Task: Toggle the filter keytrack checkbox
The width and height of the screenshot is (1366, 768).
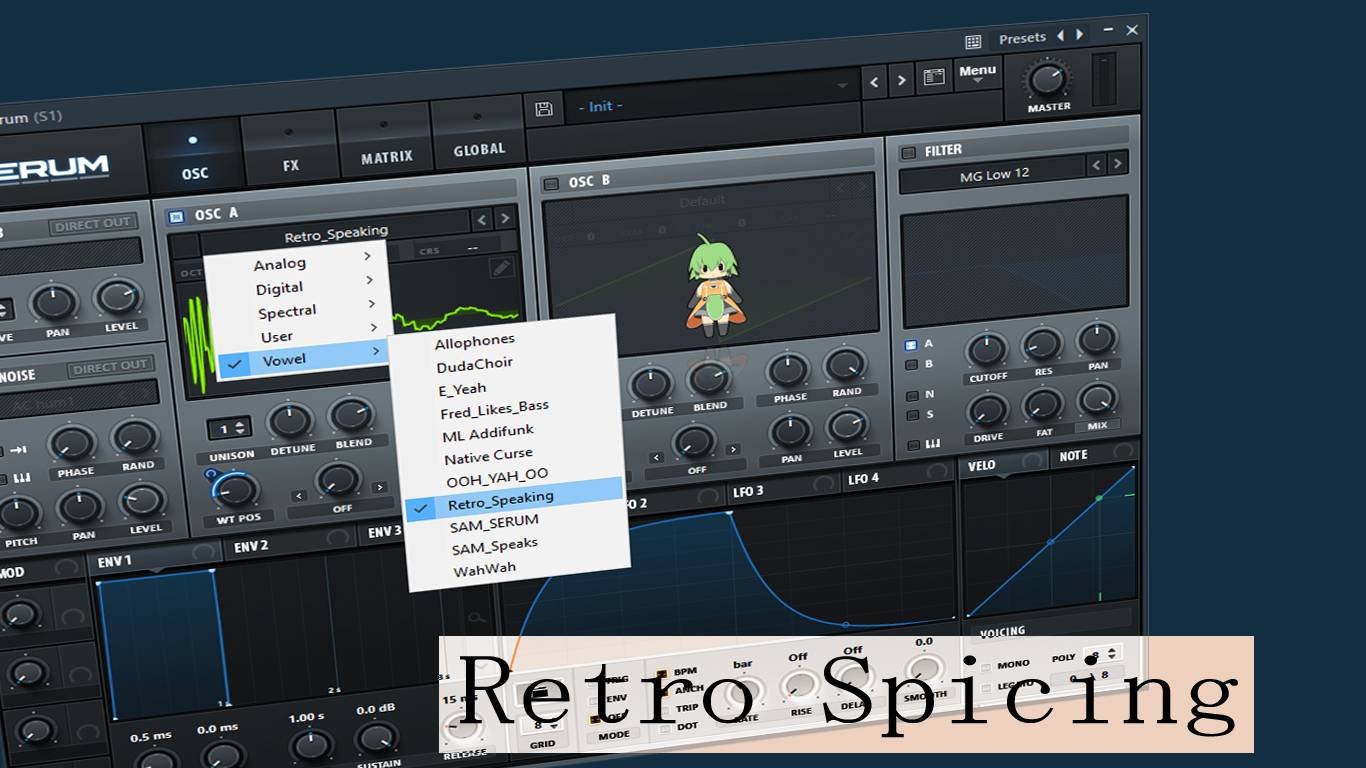Action: tap(913, 445)
